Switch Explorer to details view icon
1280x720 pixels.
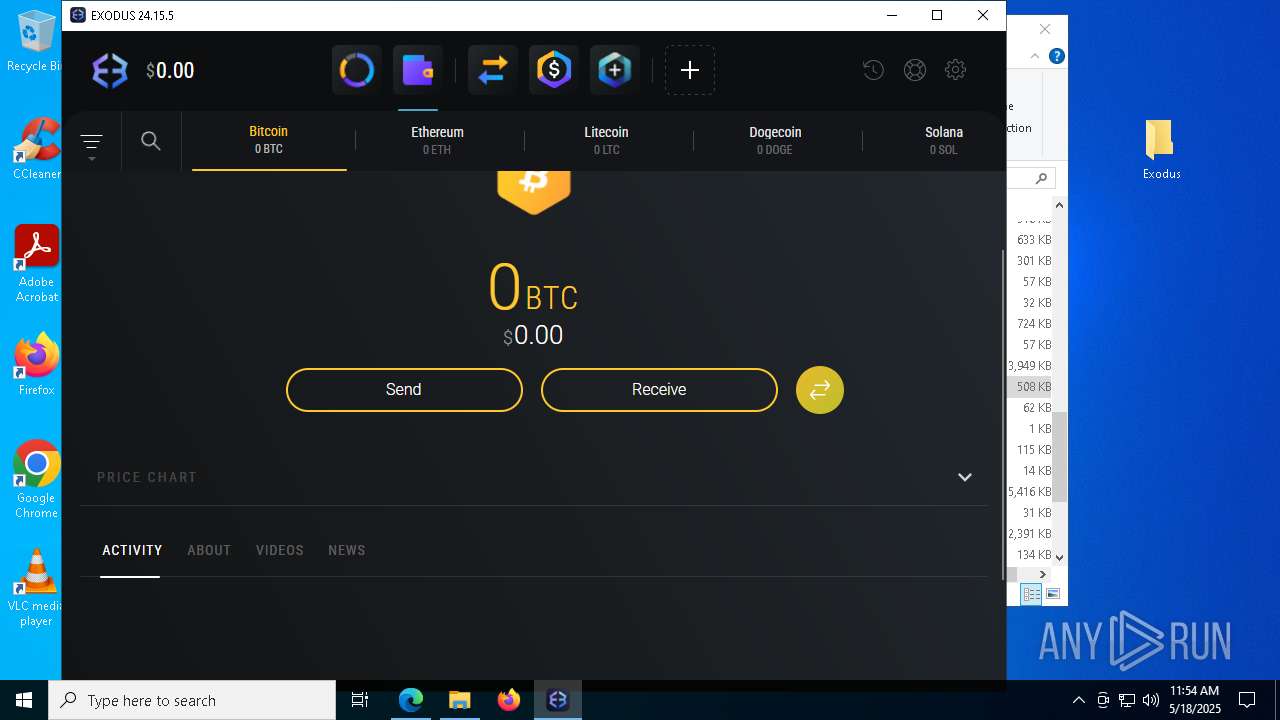tap(1031, 594)
